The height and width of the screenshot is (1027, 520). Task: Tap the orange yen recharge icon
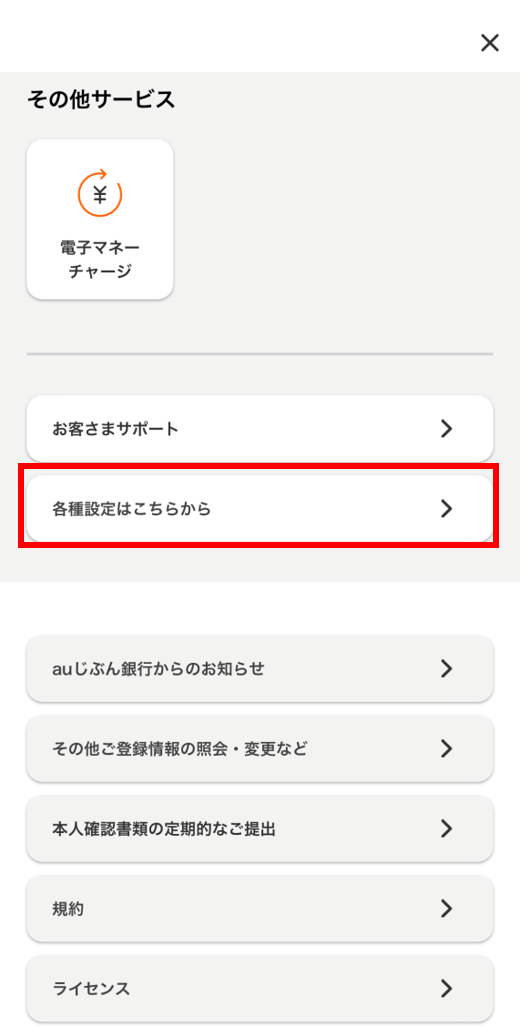[100, 193]
